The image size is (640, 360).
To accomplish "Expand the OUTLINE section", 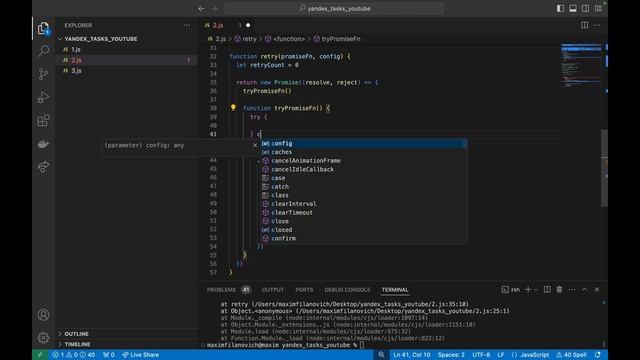I will pos(76,334).
